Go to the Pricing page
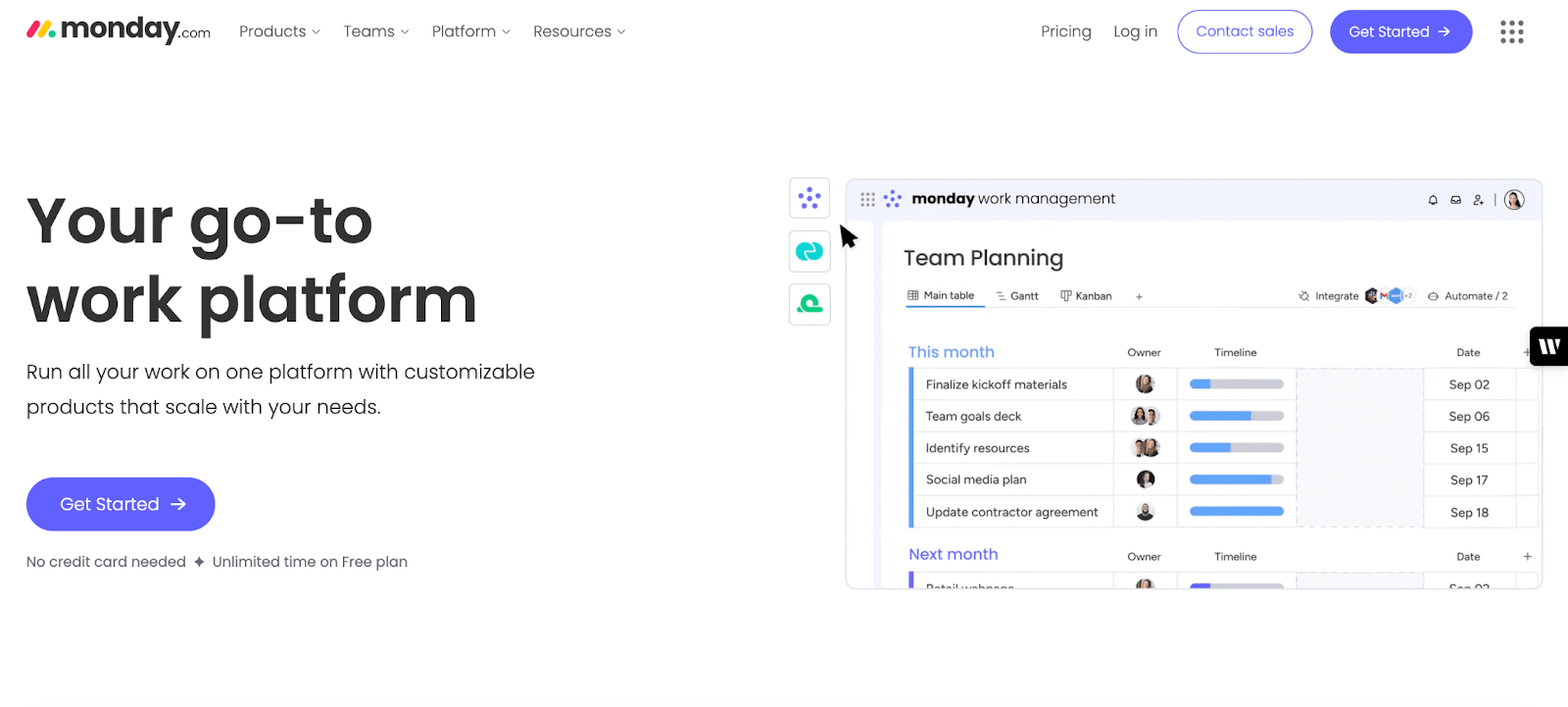 pos(1066,31)
